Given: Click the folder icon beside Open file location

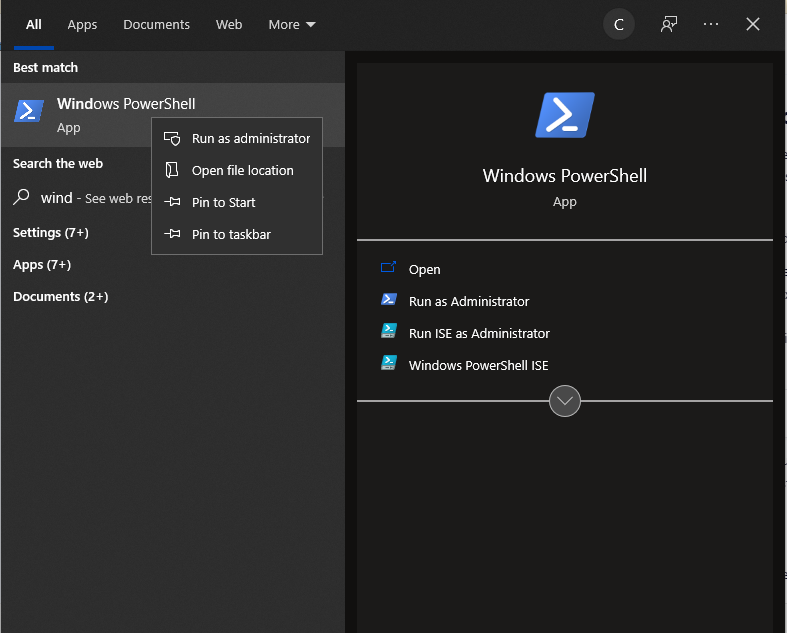Looking at the screenshot, I should point(172,170).
